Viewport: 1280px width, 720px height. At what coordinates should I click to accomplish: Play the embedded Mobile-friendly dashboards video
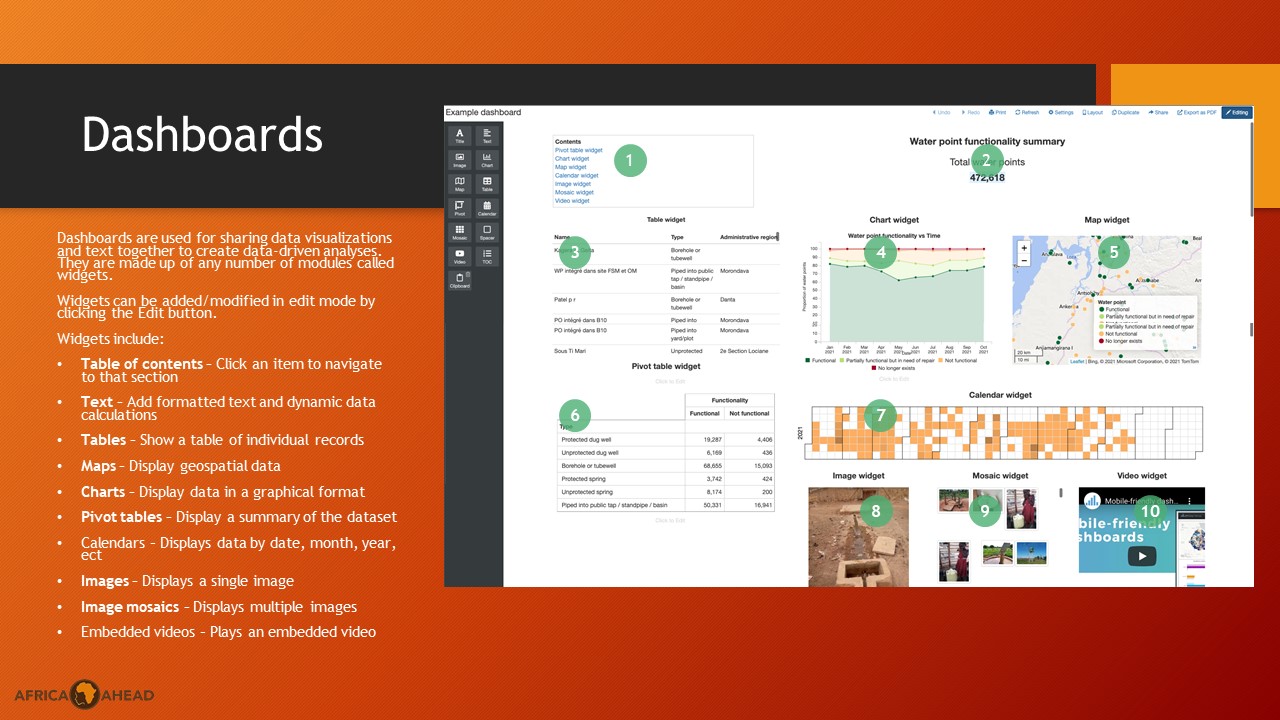[1141, 555]
